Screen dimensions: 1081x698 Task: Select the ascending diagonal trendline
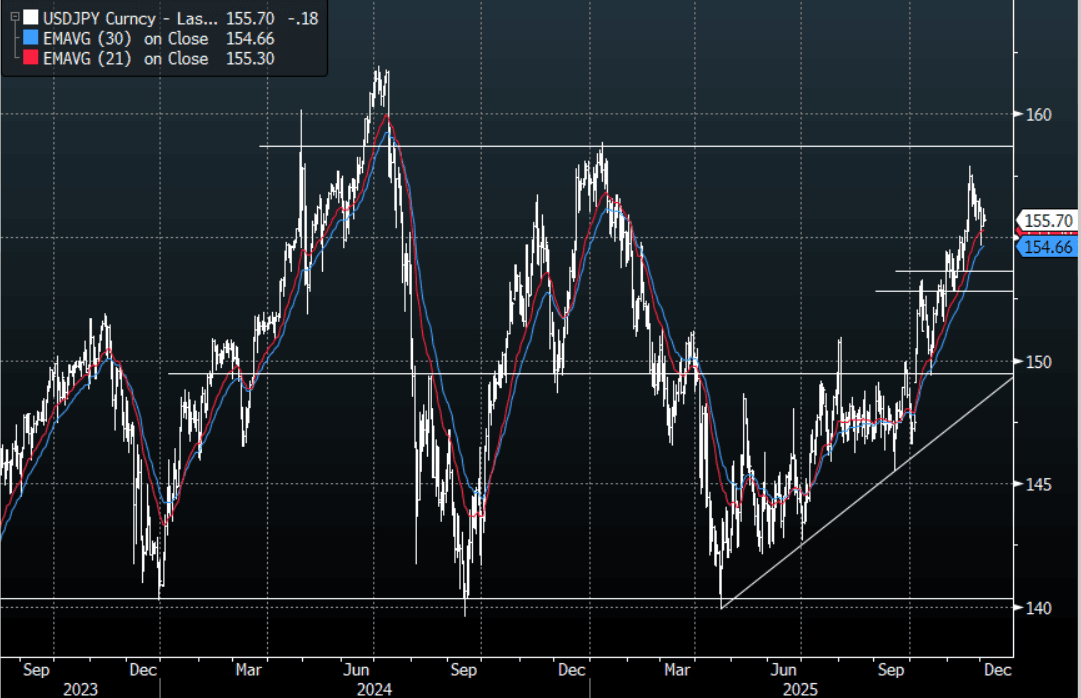tap(868, 493)
